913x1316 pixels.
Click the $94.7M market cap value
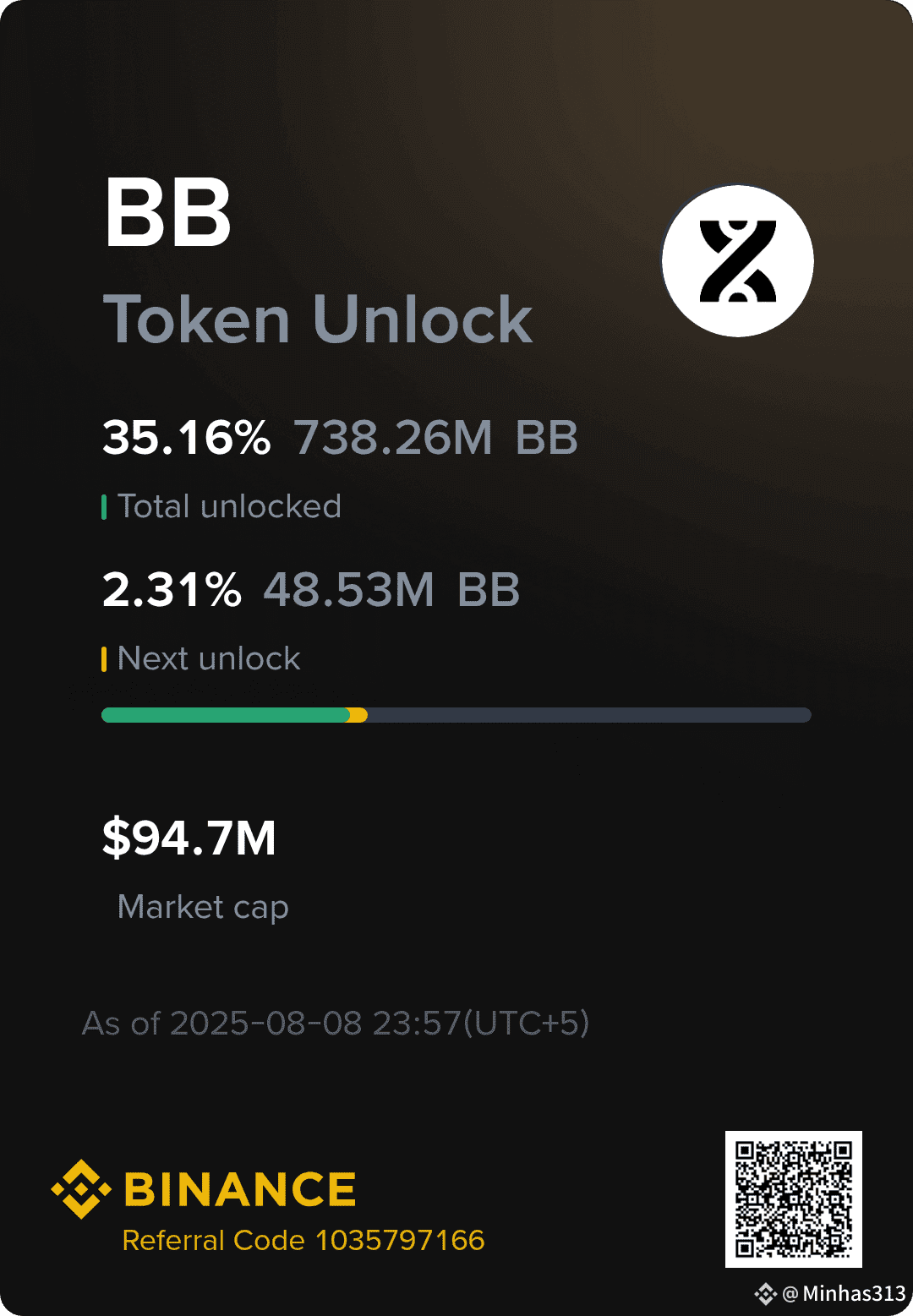pos(189,838)
